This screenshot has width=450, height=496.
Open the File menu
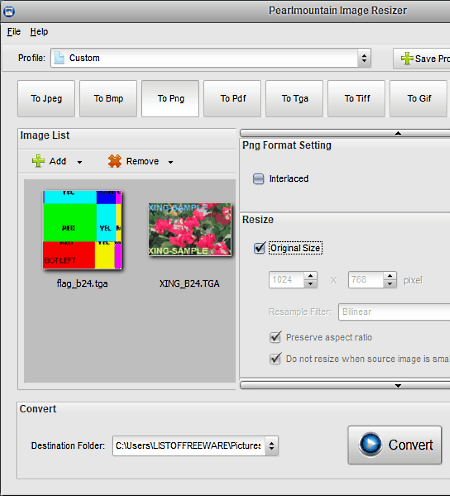14,32
